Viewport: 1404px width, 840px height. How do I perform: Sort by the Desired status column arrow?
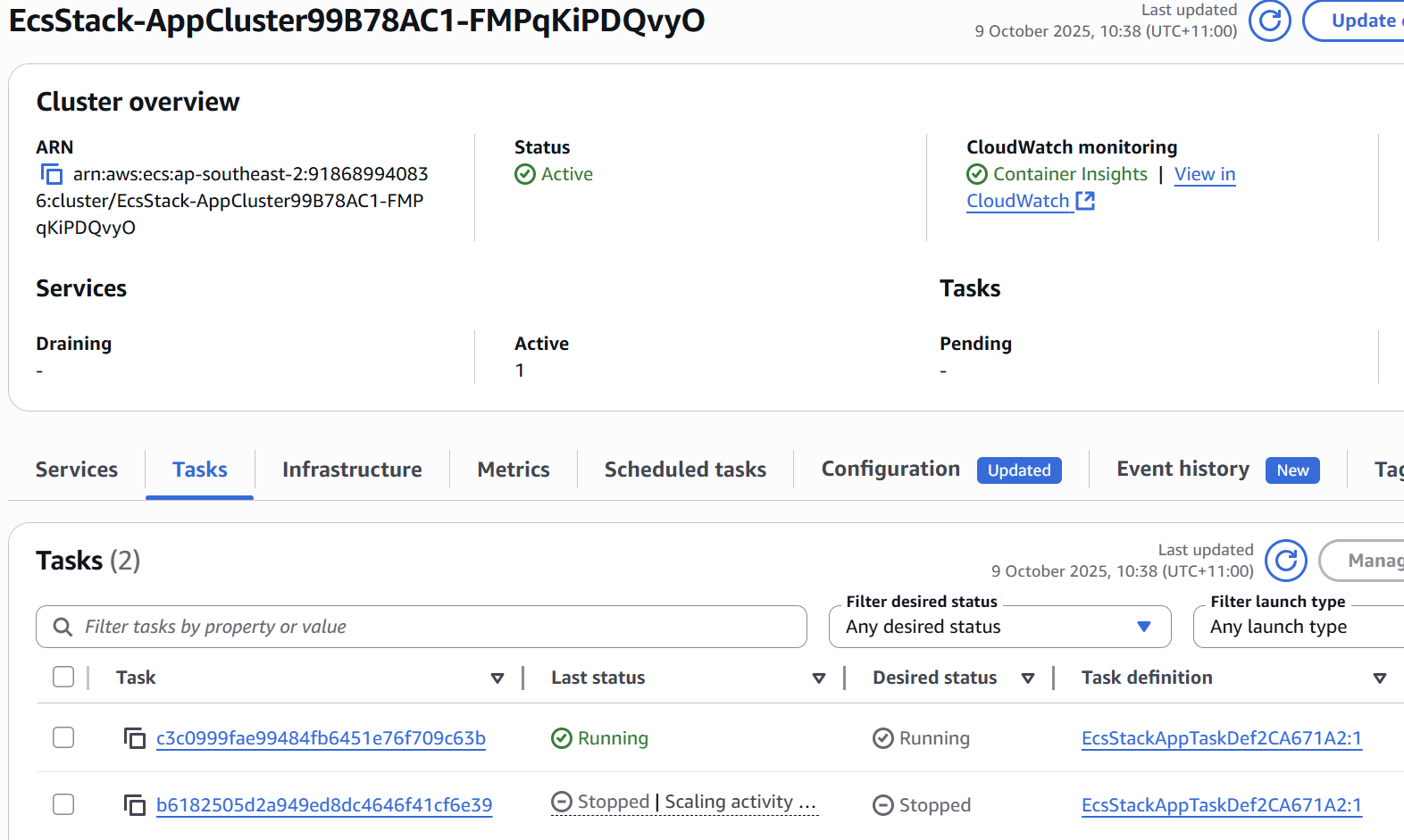pos(1027,678)
